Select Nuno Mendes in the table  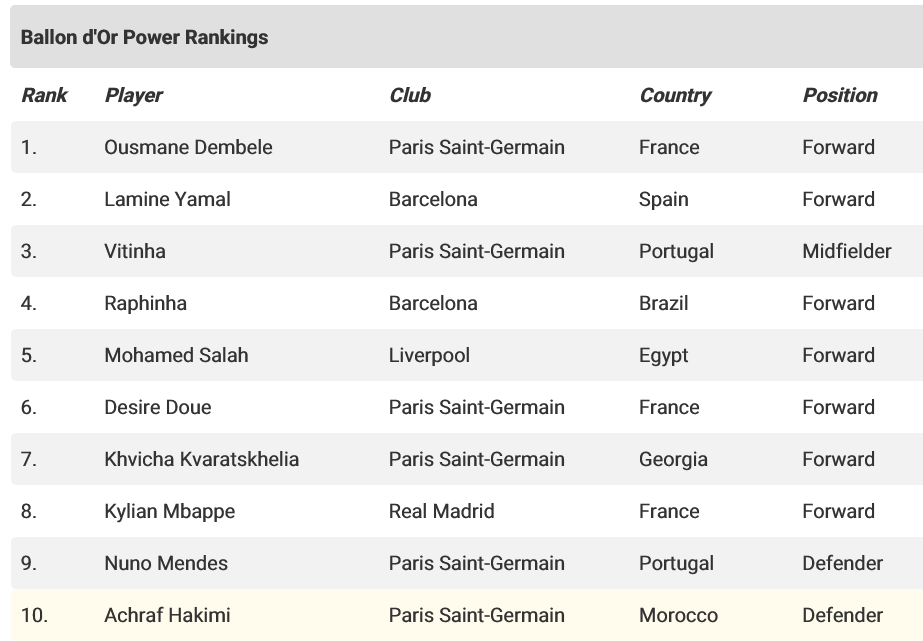[166, 563]
